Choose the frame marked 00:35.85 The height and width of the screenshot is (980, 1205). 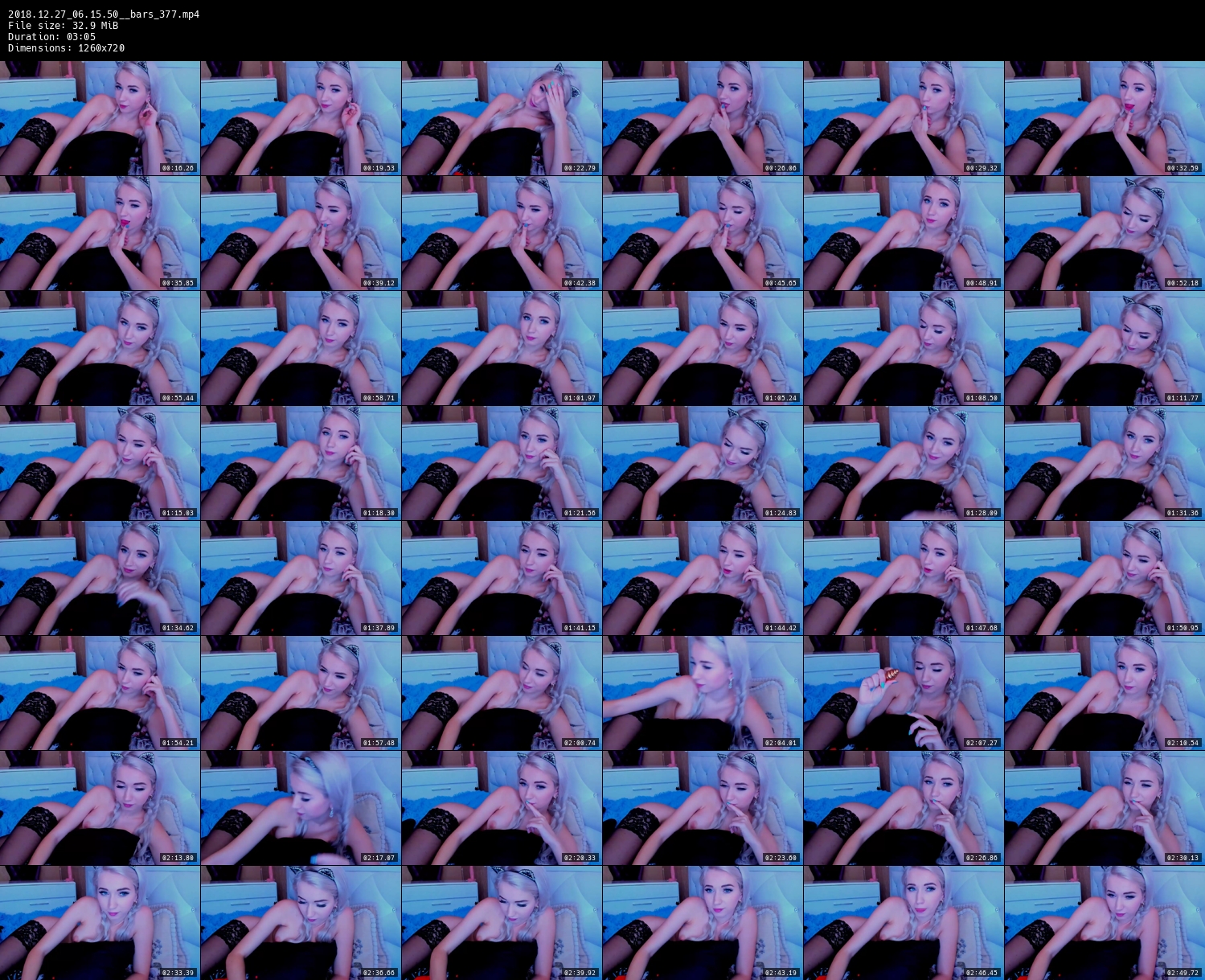(x=100, y=233)
